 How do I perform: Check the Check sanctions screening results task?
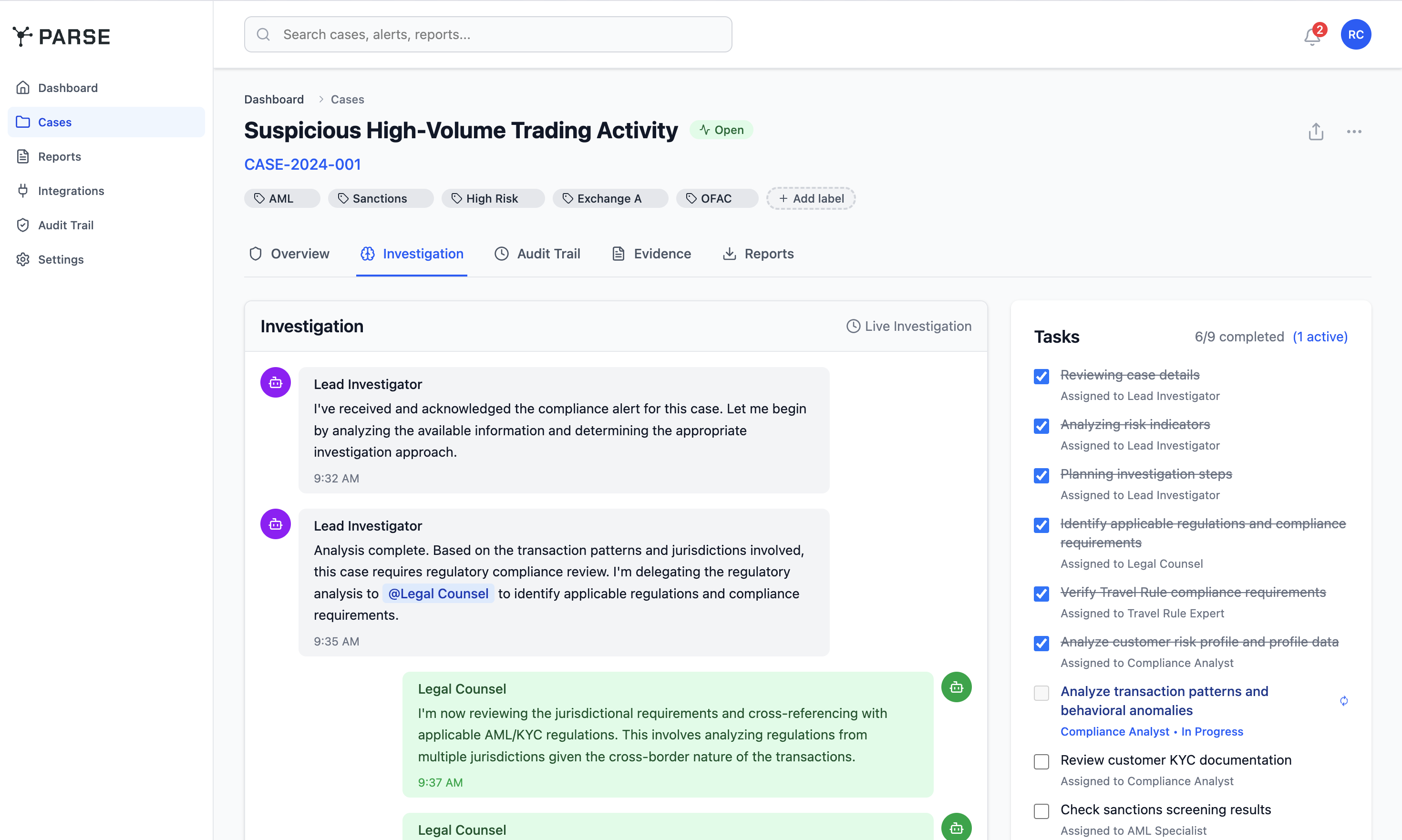1041,810
